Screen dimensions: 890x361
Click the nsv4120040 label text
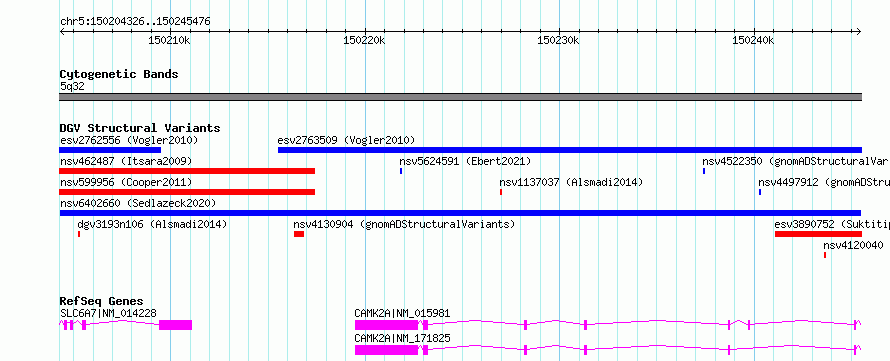tap(853, 245)
